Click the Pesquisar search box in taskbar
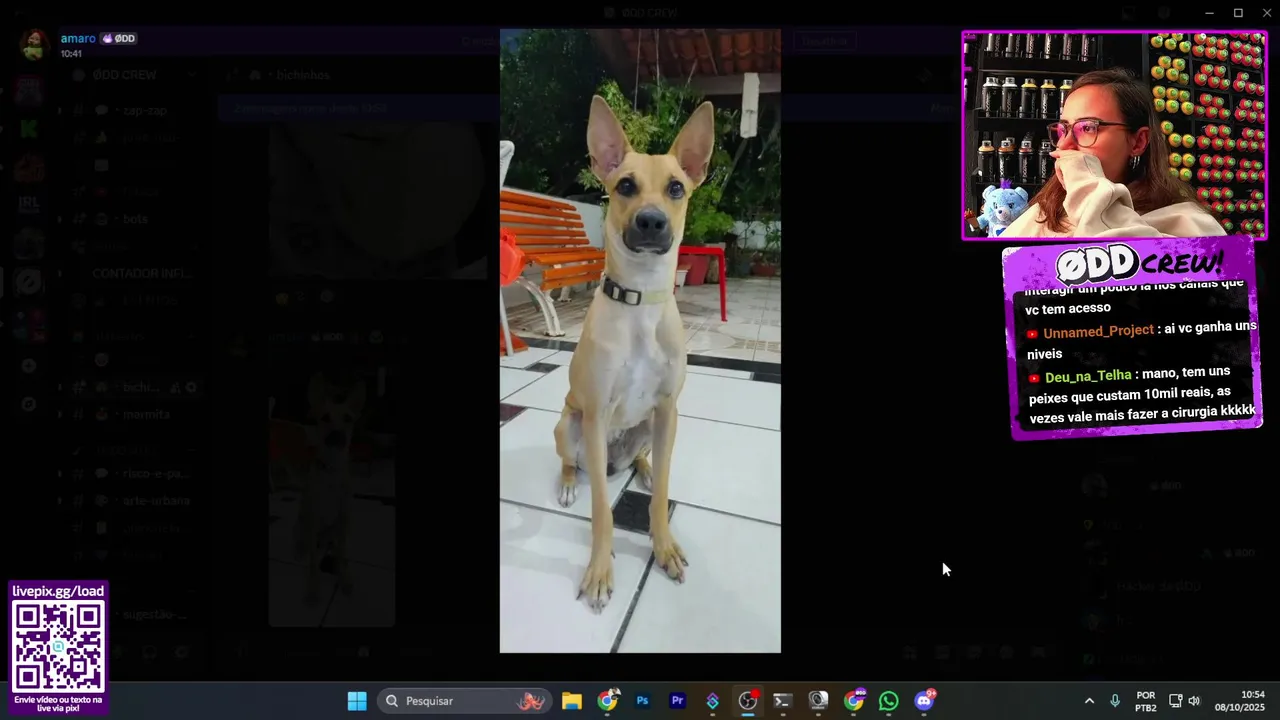Screen dimensions: 1280x720 click(463, 701)
